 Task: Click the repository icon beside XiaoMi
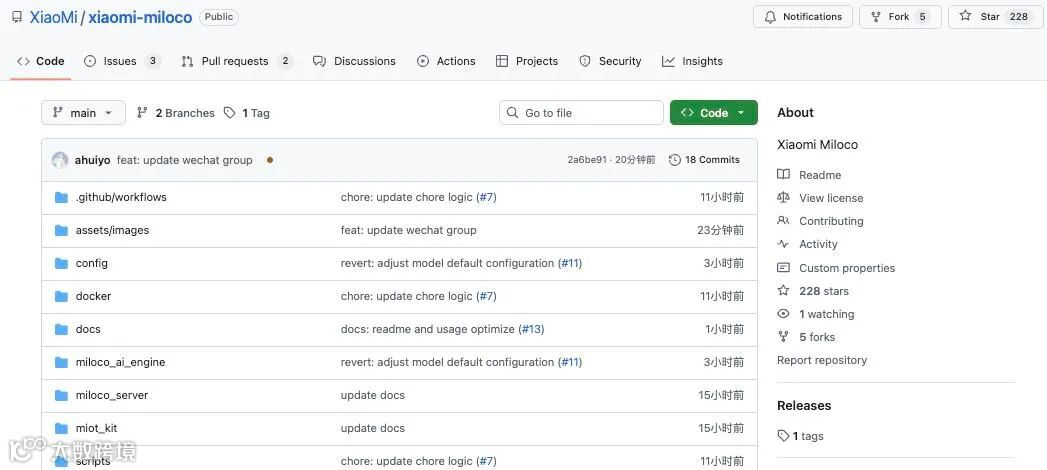[x=17, y=17]
